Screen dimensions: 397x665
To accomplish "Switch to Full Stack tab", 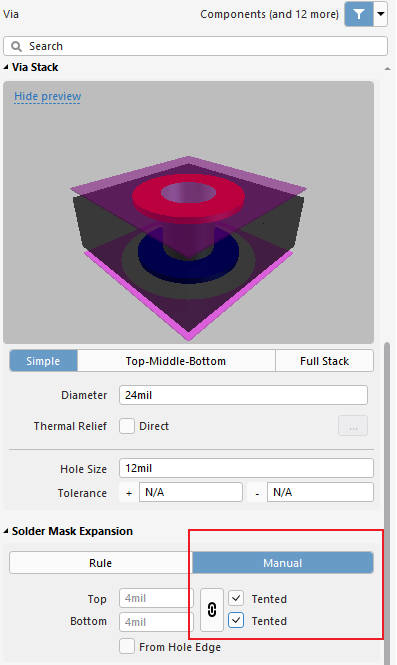I will tap(324, 361).
